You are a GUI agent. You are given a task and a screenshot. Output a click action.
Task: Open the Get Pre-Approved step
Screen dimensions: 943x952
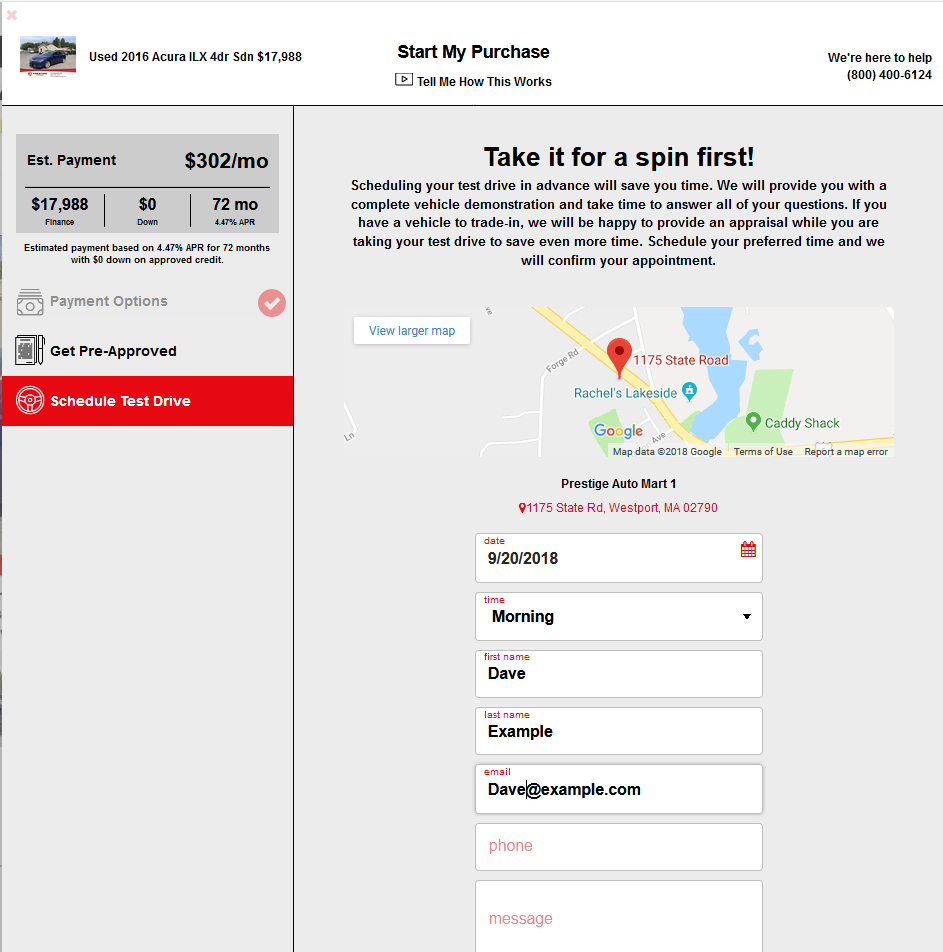click(114, 351)
